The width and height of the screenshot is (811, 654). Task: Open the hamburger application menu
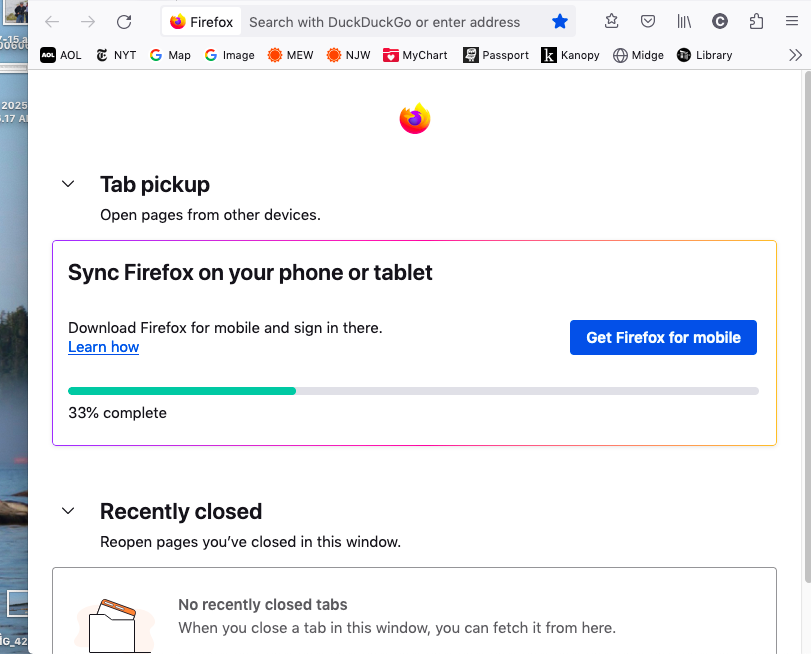[x=792, y=21]
